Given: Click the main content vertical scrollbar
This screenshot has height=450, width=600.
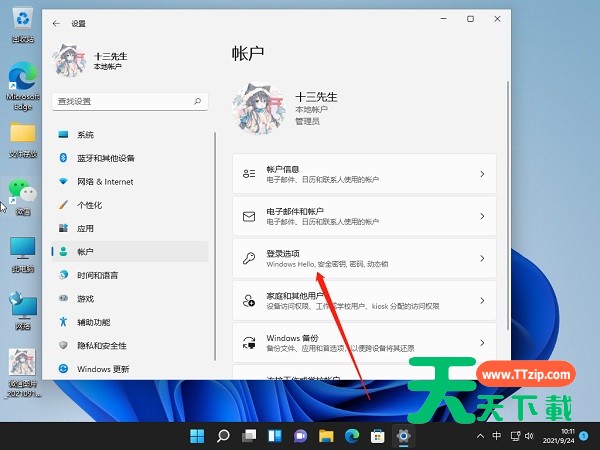Looking at the screenshot, I should 508,205.
